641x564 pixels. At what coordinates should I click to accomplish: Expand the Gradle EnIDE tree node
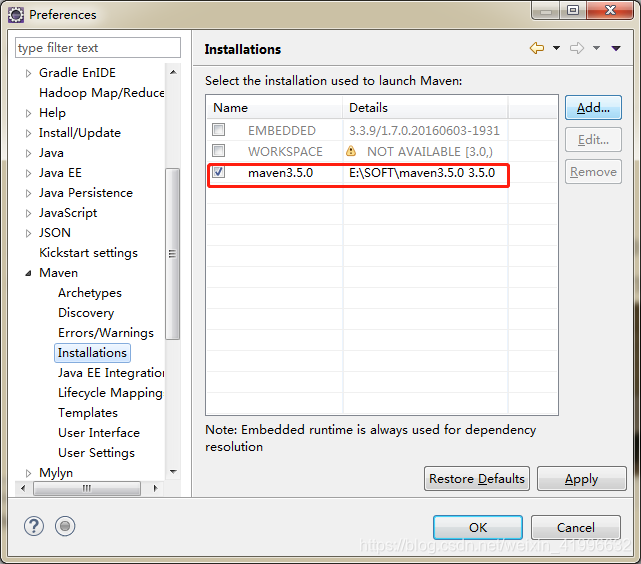pyautogui.click(x=28, y=74)
